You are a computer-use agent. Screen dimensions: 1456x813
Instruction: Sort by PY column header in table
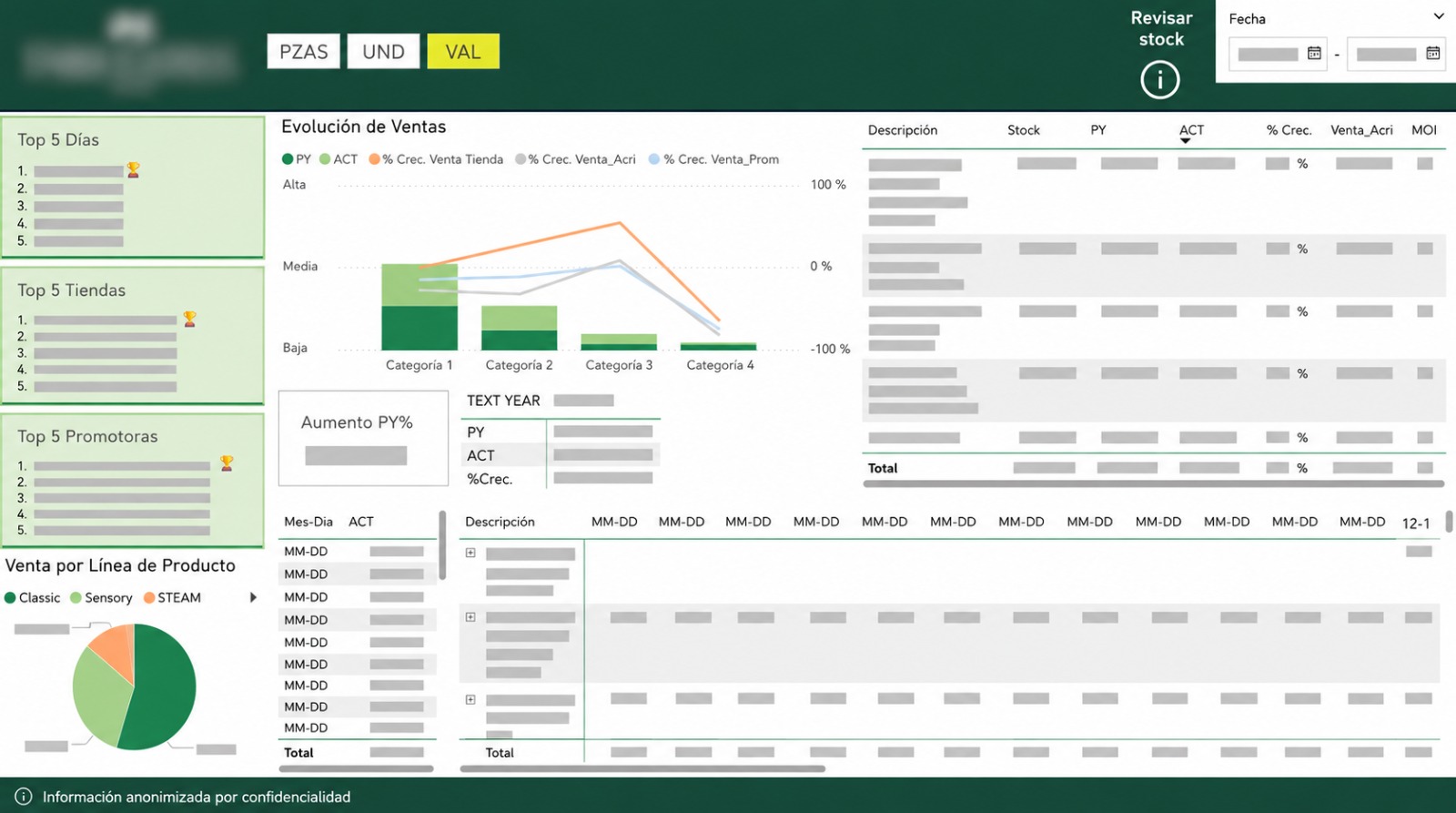click(x=1098, y=130)
